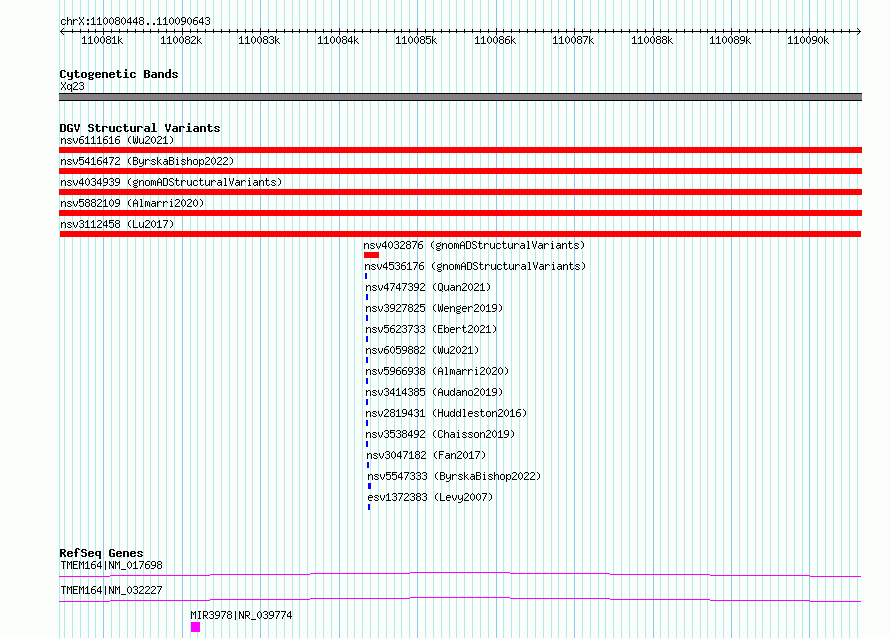
Task: Click nsv4747392 (Quan2021) label
Action: pyautogui.click(x=428, y=287)
